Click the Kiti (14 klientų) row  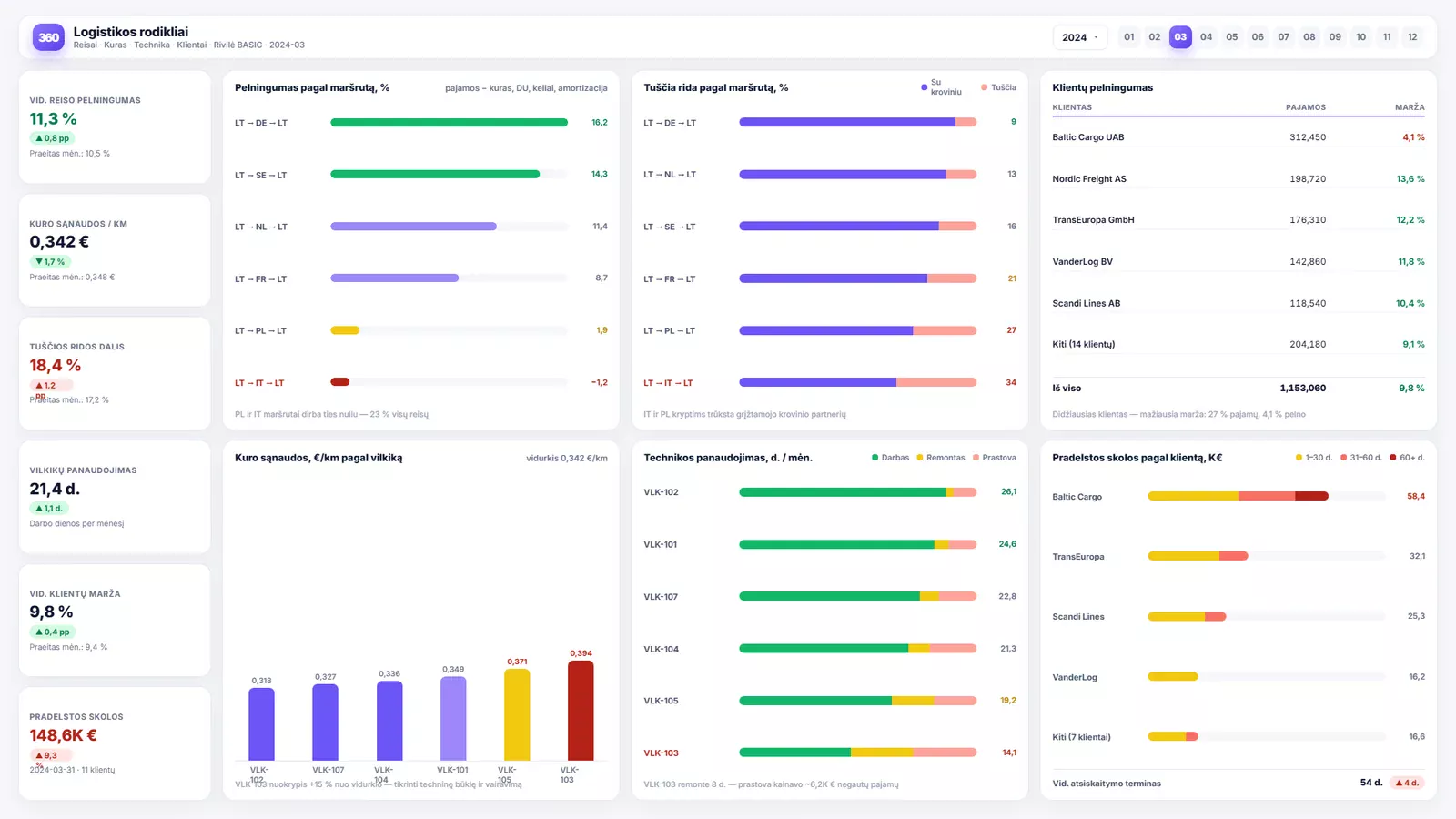point(1239,345)
